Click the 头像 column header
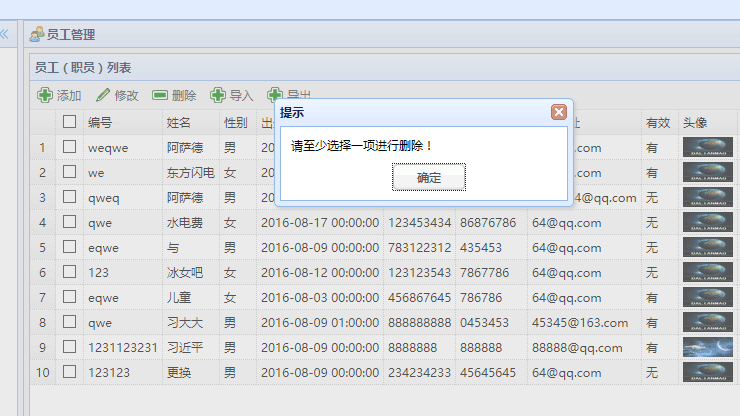 click(x=696, y=122)
